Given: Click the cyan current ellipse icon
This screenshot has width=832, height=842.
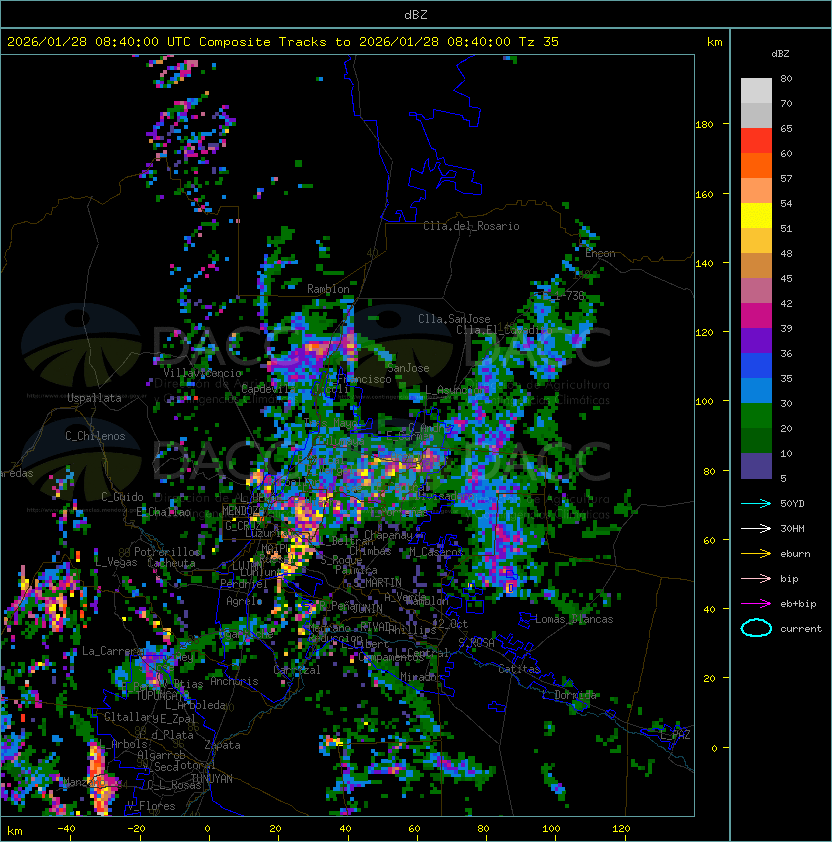Looking at the screenshot, I should 756,629.
